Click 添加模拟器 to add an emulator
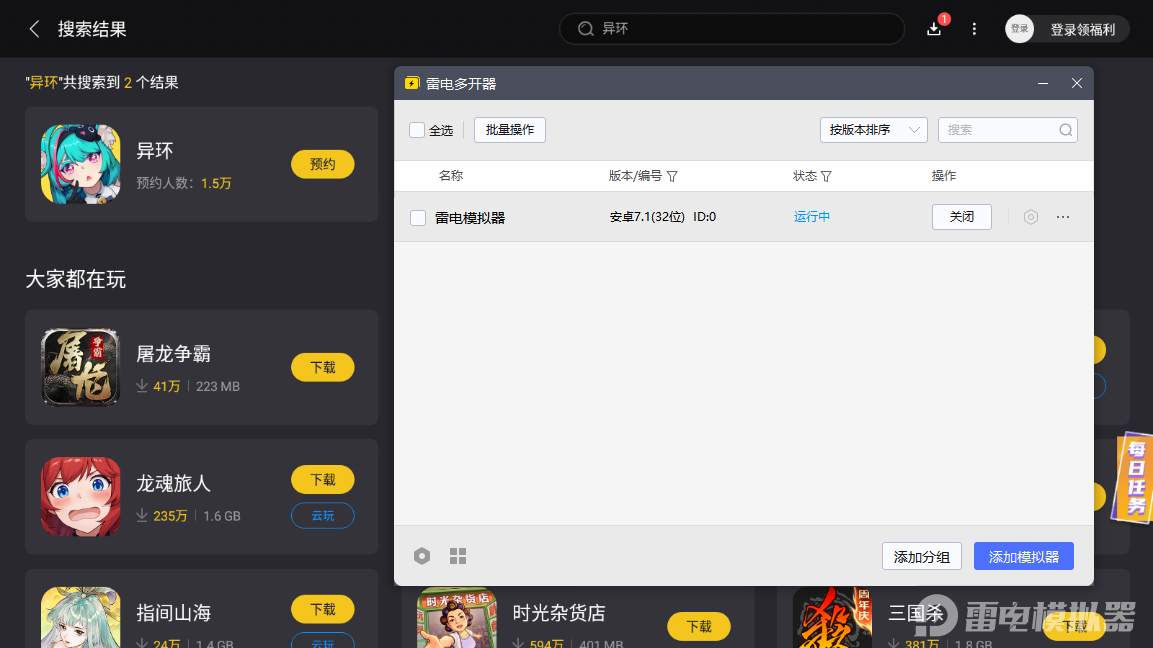This screenshot has height=648, width=1153. click(x=1023, y=556)
